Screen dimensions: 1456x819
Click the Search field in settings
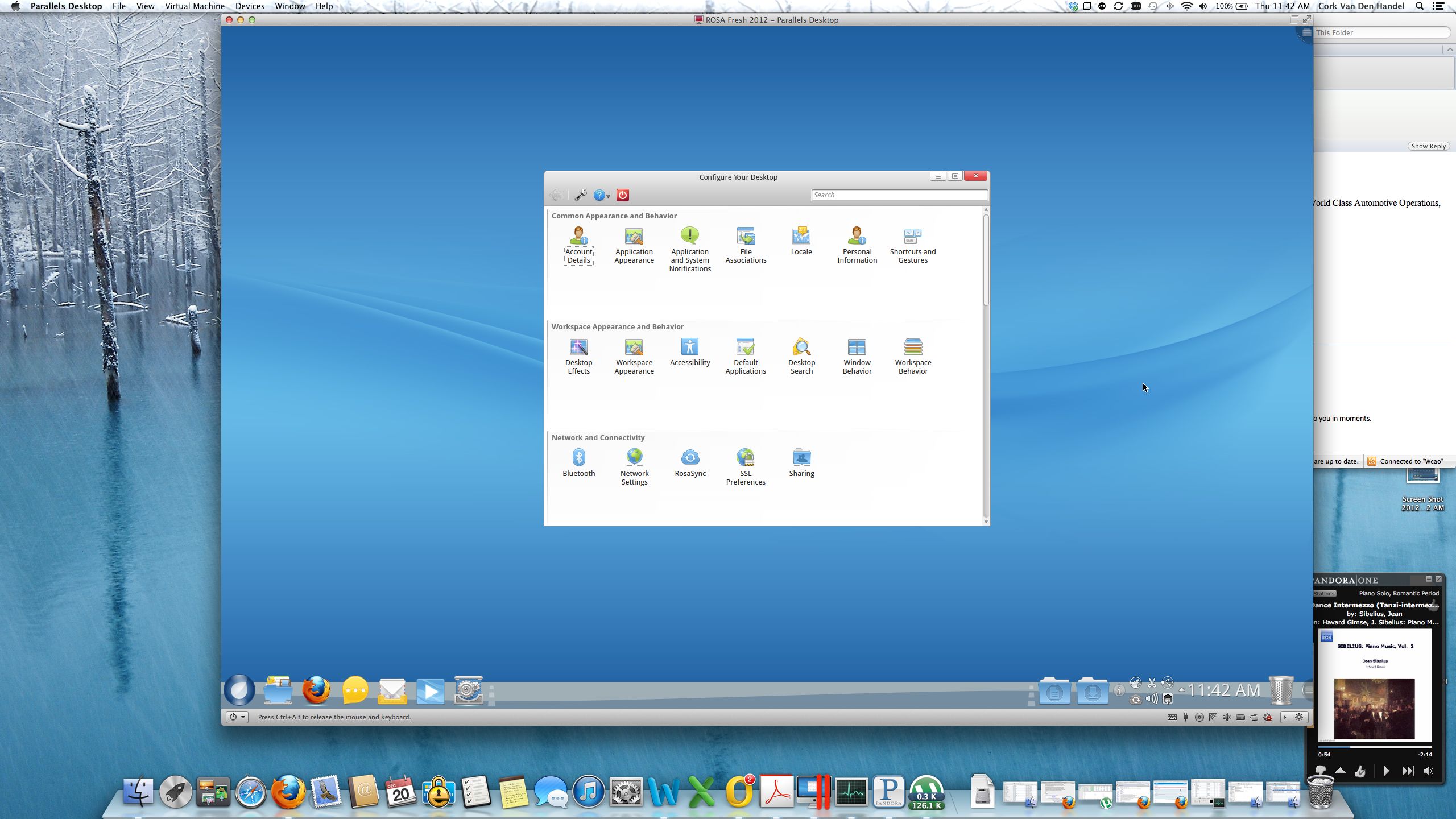click(899, 195)
